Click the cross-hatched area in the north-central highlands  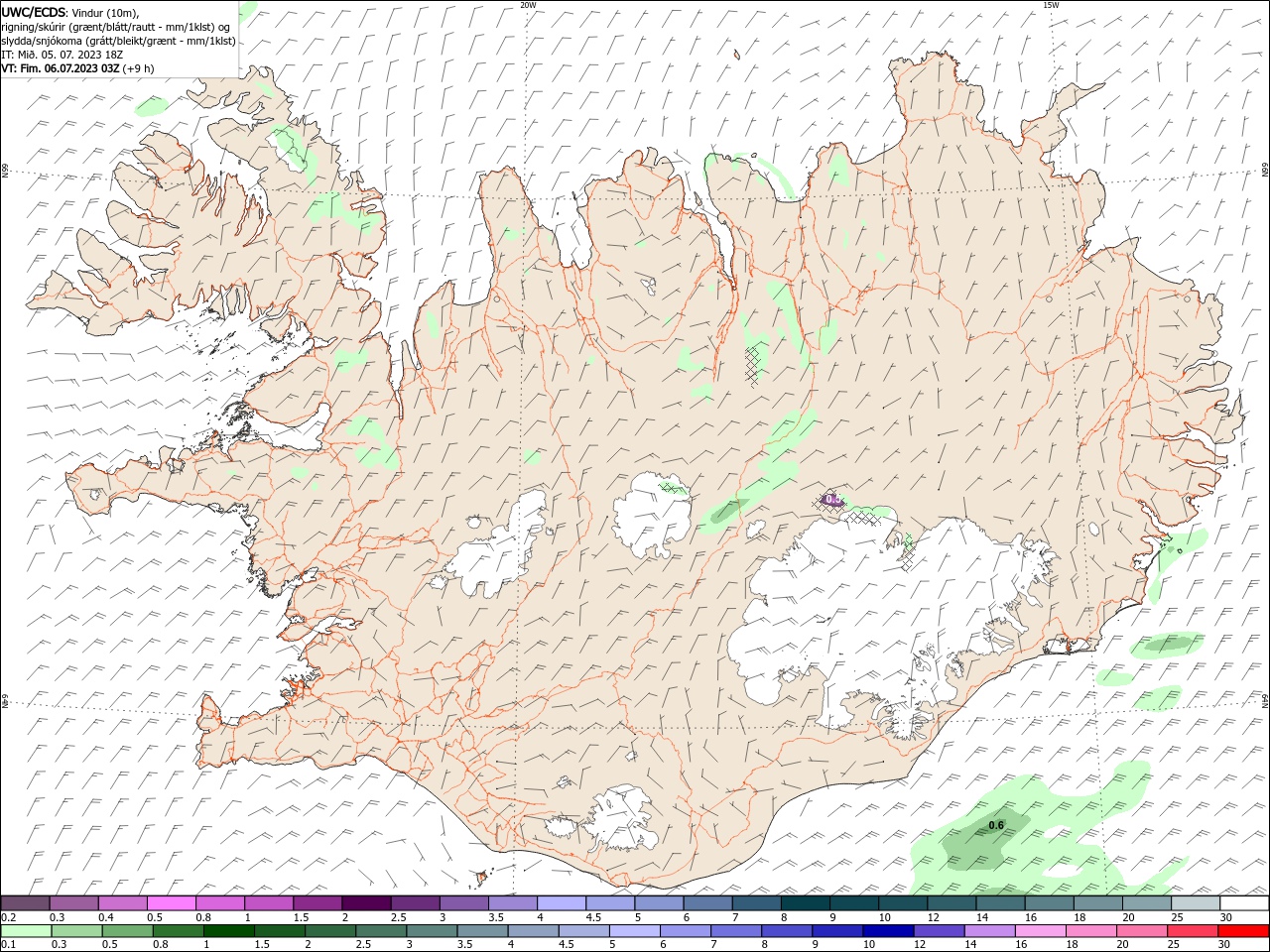756,364
